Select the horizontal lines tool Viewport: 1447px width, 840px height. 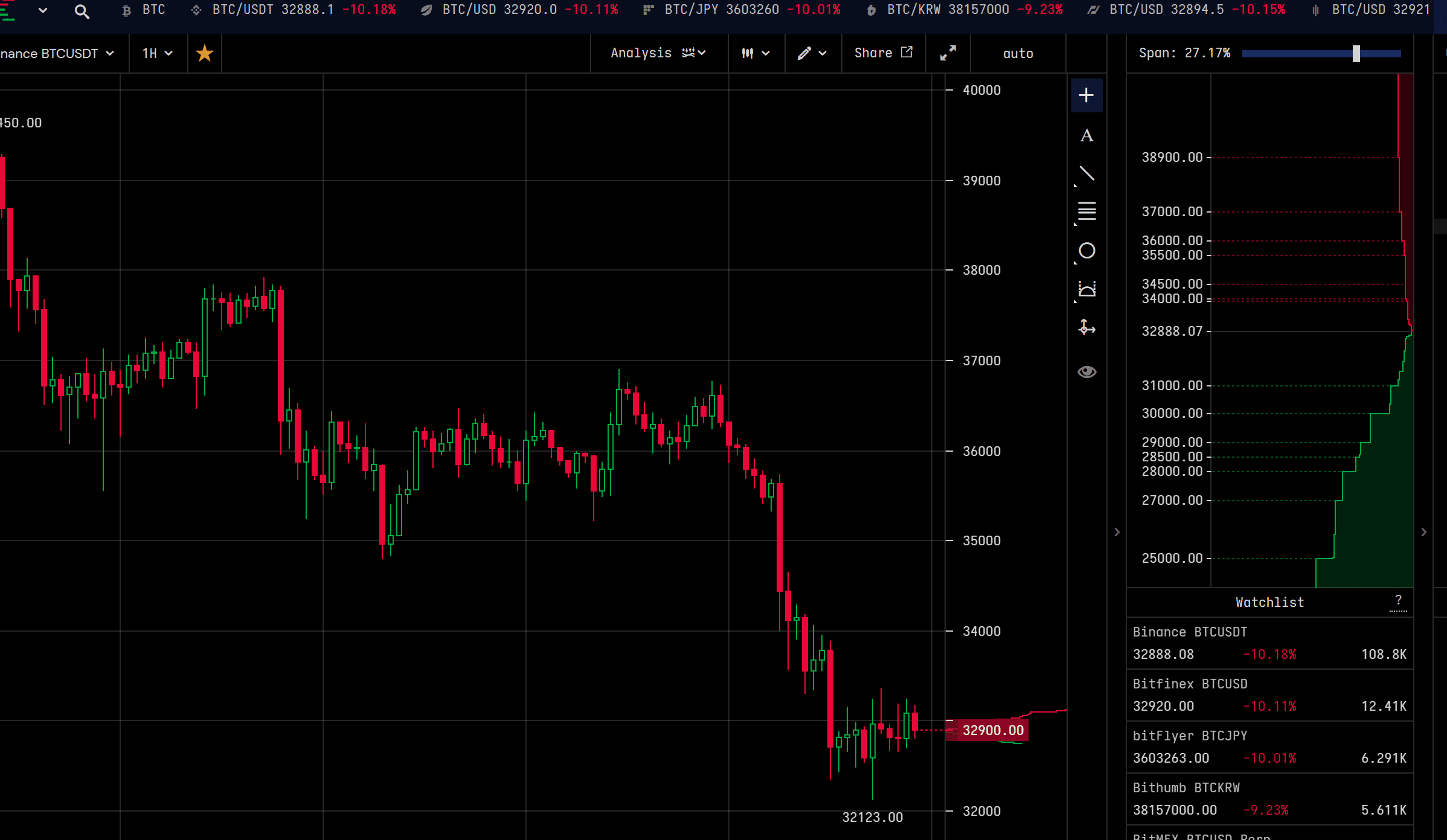[x=1086, y=212]
